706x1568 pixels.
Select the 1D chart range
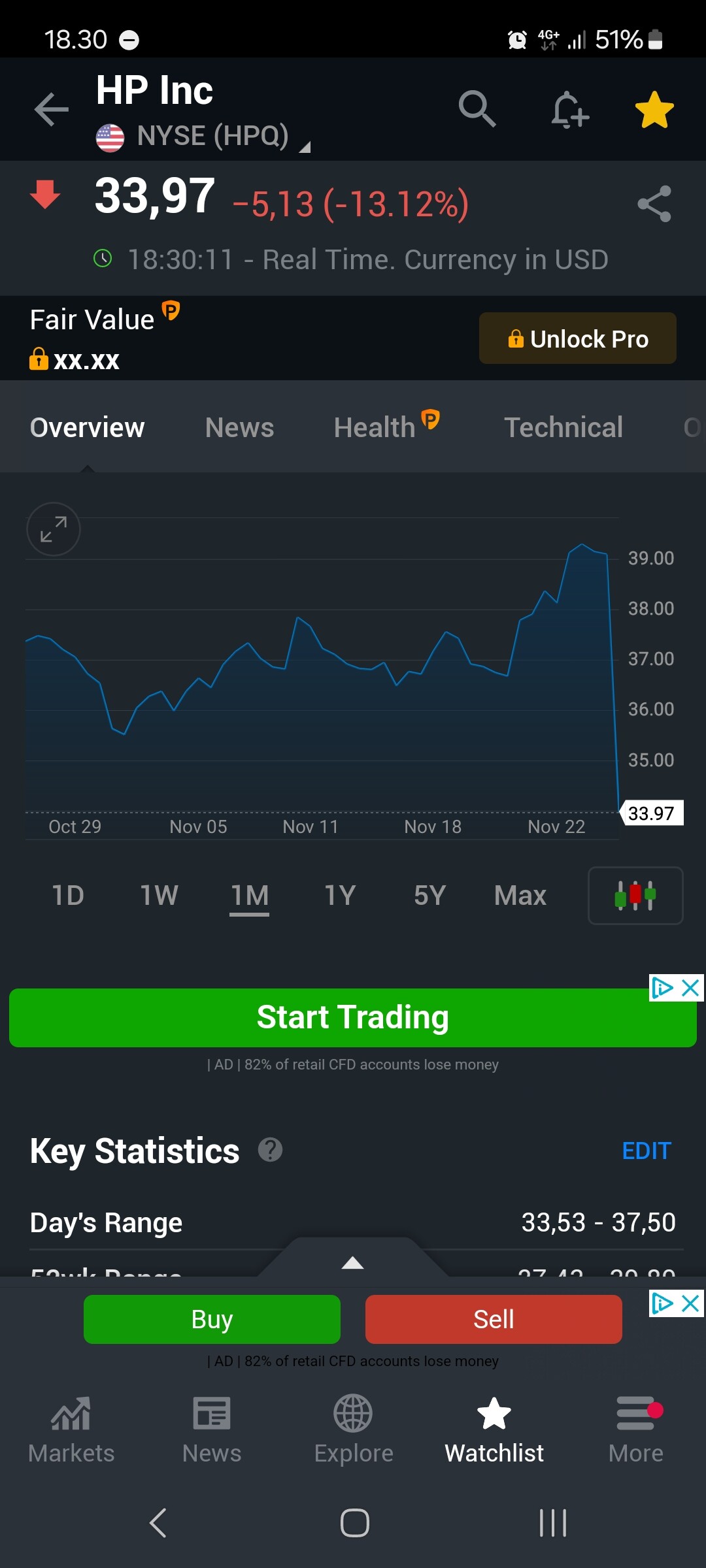68,895
